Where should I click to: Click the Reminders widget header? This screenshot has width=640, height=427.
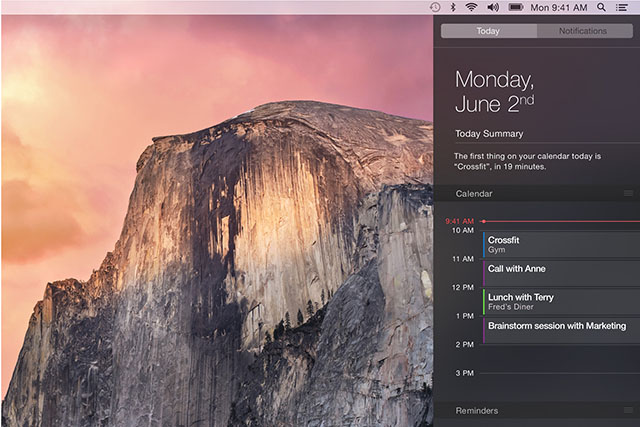point(477,410)
